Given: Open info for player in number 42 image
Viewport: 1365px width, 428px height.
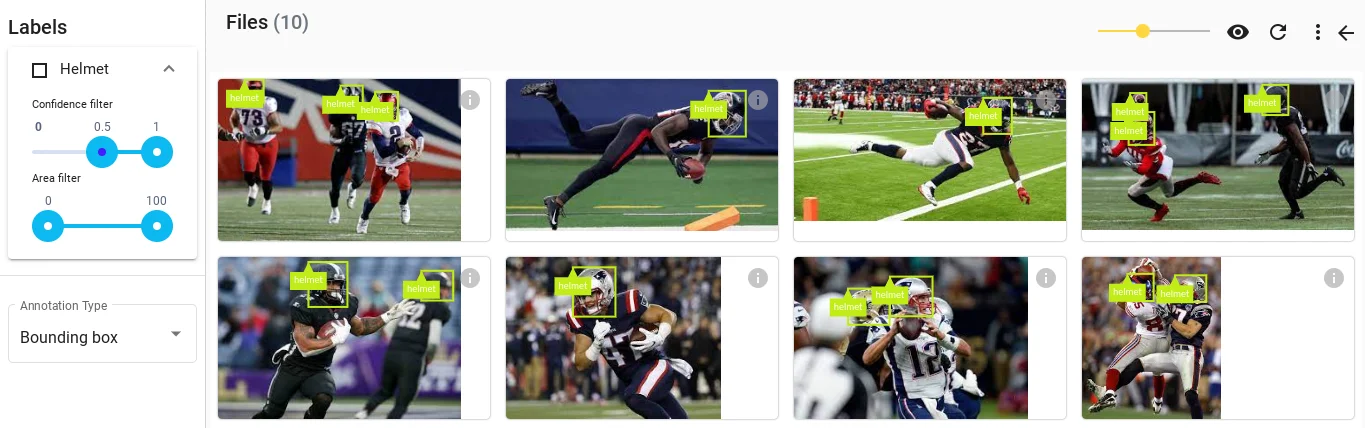Looking at the screenshot, I should (x=470, y=278).
